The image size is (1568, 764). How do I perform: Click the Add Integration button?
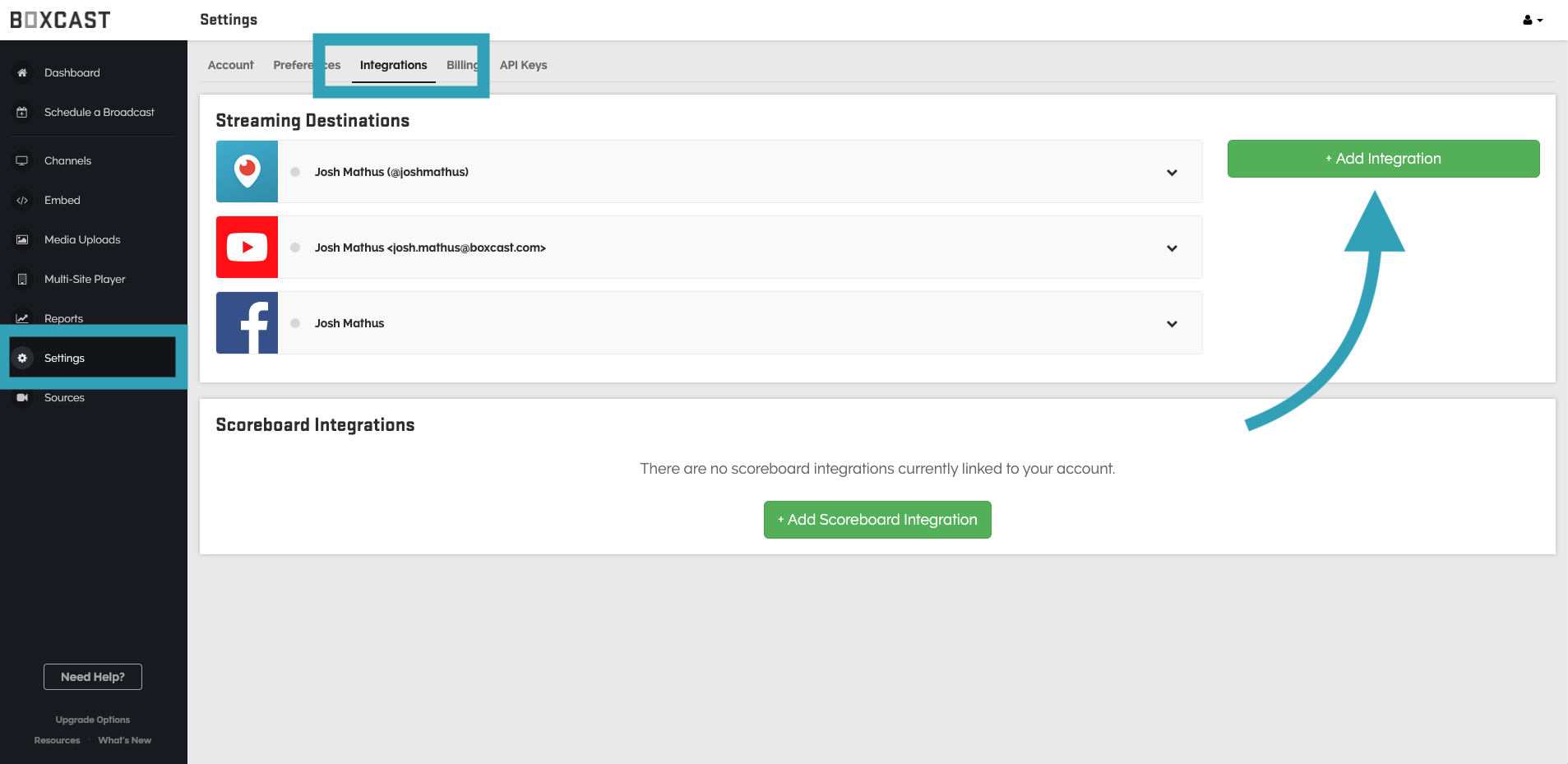click(1383, 159)
